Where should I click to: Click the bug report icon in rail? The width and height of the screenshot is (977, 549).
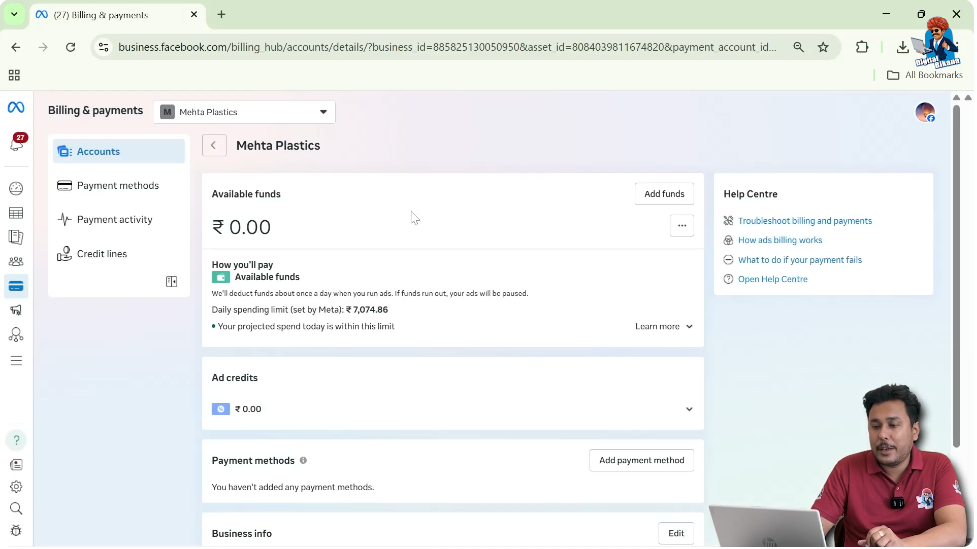click(x=16, y=531)
